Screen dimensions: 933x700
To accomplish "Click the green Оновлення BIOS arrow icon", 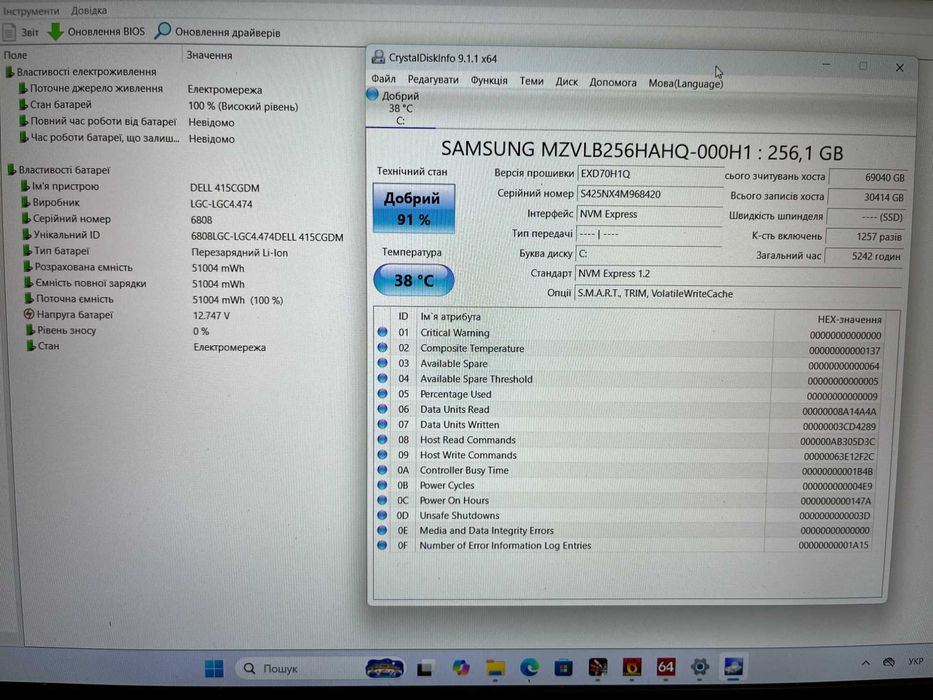I will pos(55,32).
